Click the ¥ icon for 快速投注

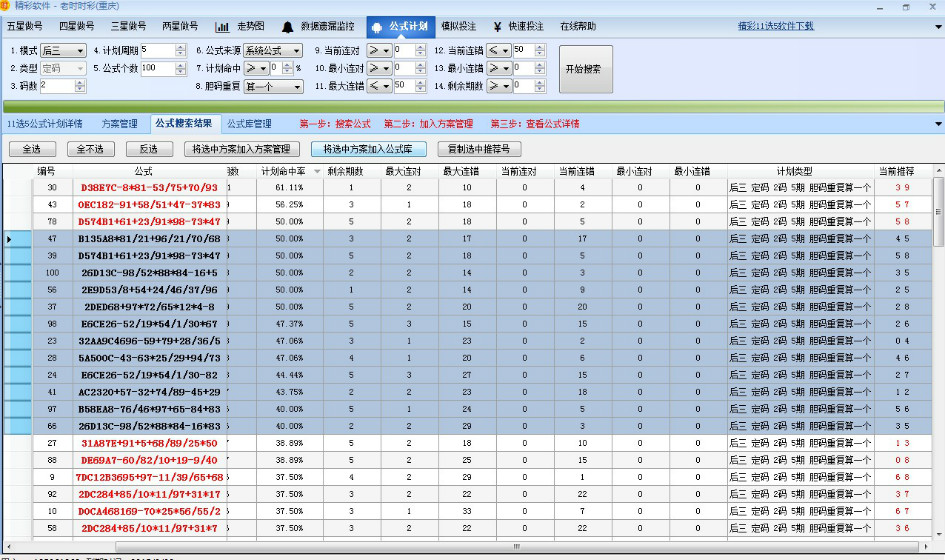(x=497, y=26)
